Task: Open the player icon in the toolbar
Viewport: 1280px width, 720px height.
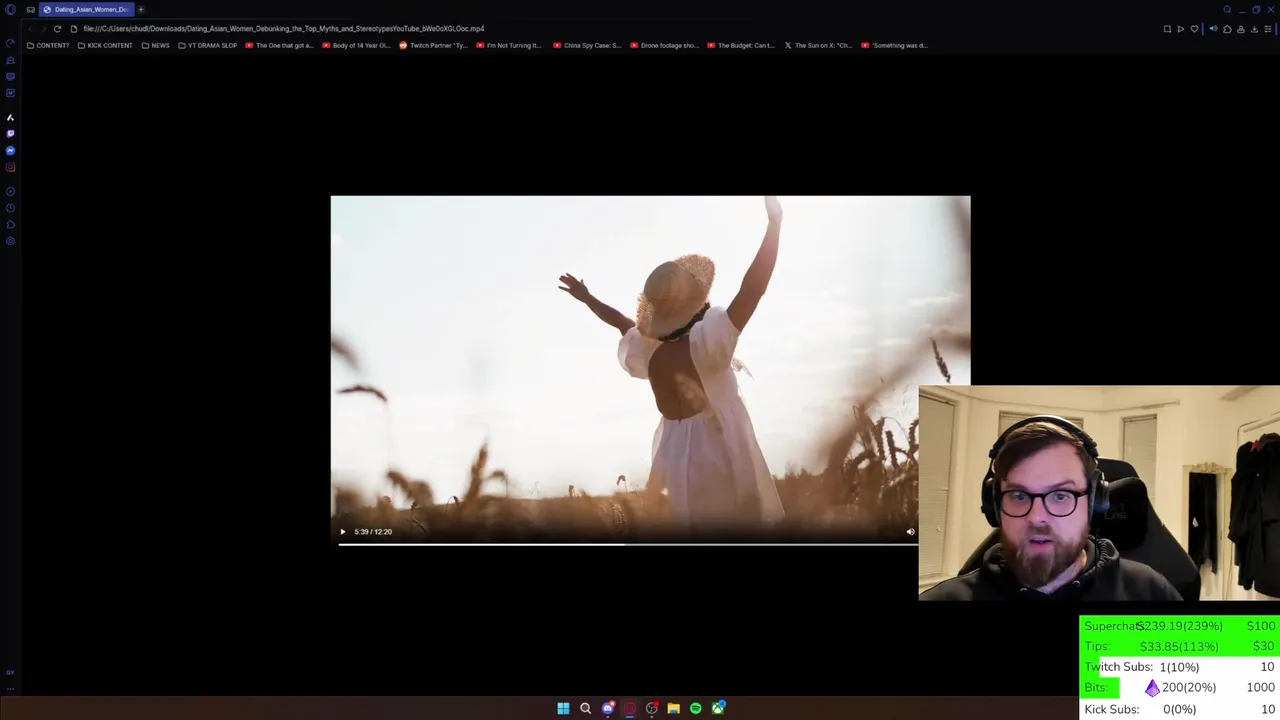Action: [1180, 29]
